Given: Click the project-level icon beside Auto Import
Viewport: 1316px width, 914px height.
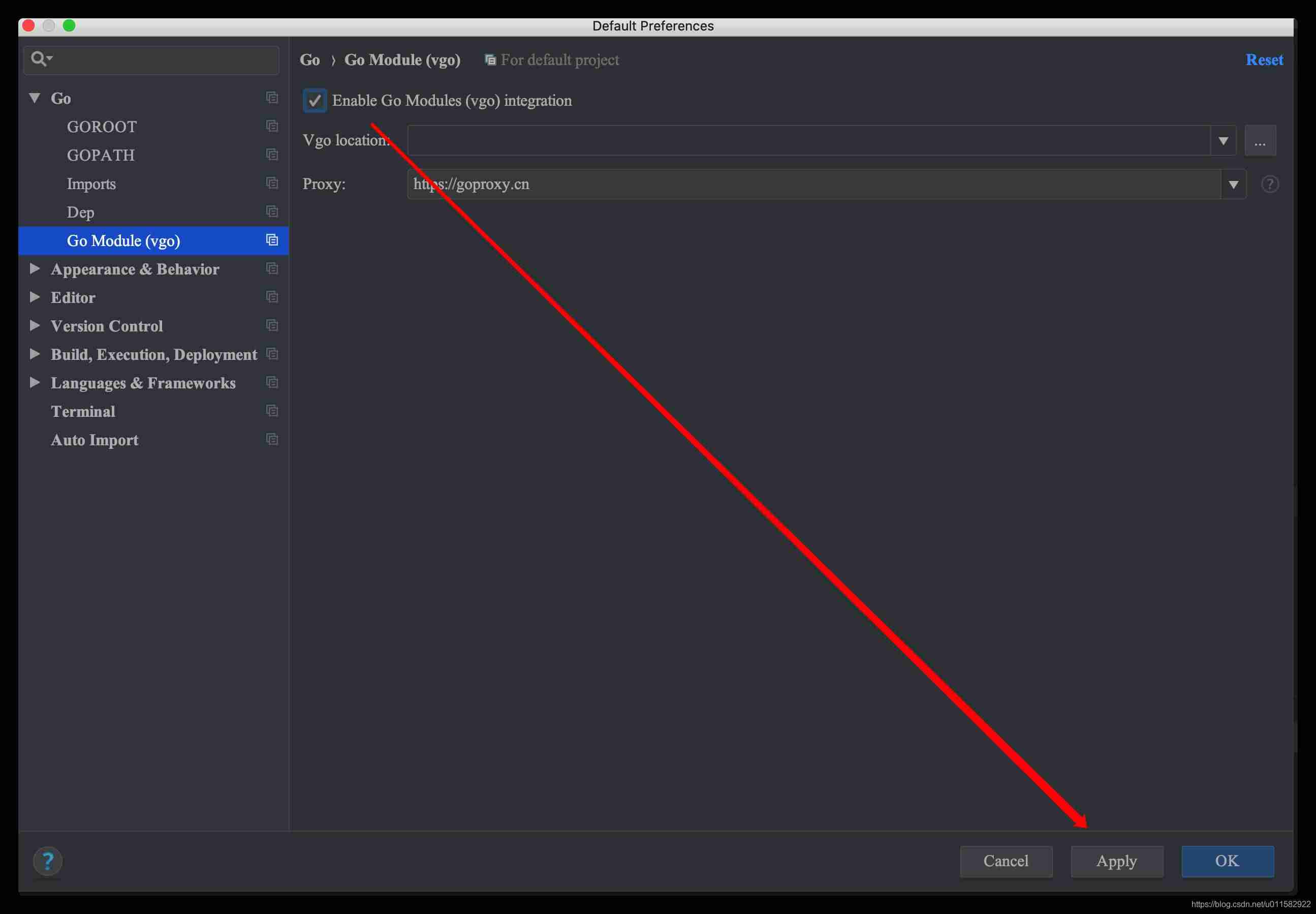Looking at the screenshot, I should point(272,439).
